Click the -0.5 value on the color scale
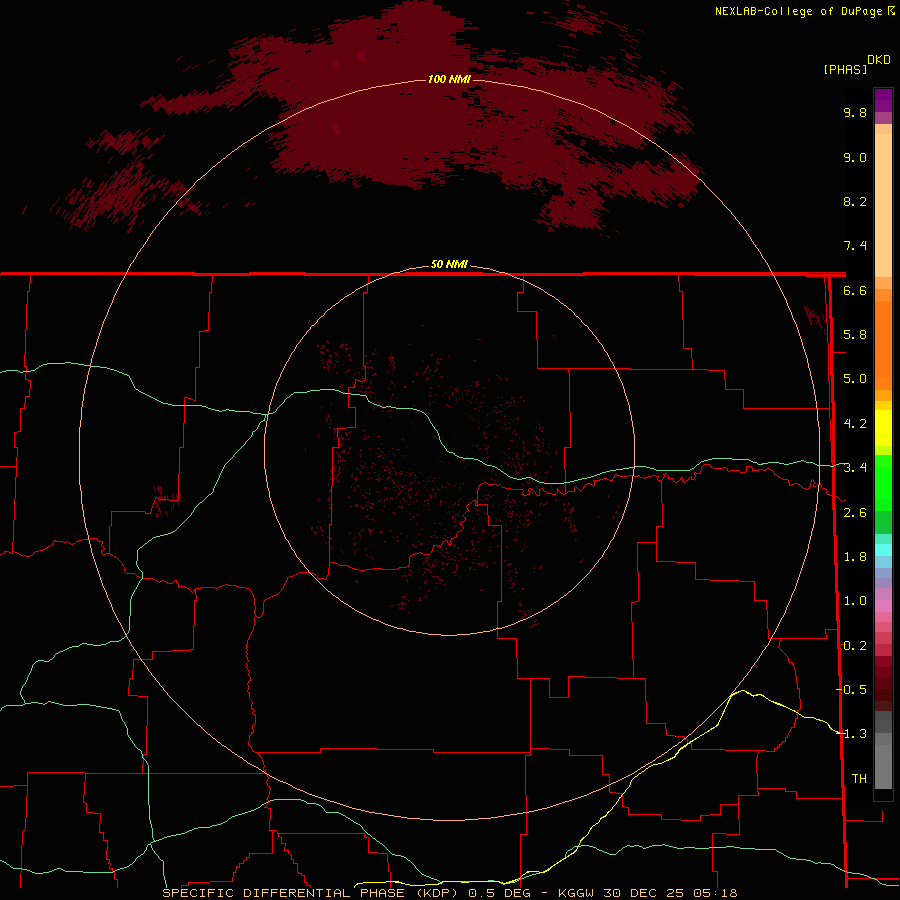Image resolution: width=900 pixels, height=900 pixels. coord(851,690)
